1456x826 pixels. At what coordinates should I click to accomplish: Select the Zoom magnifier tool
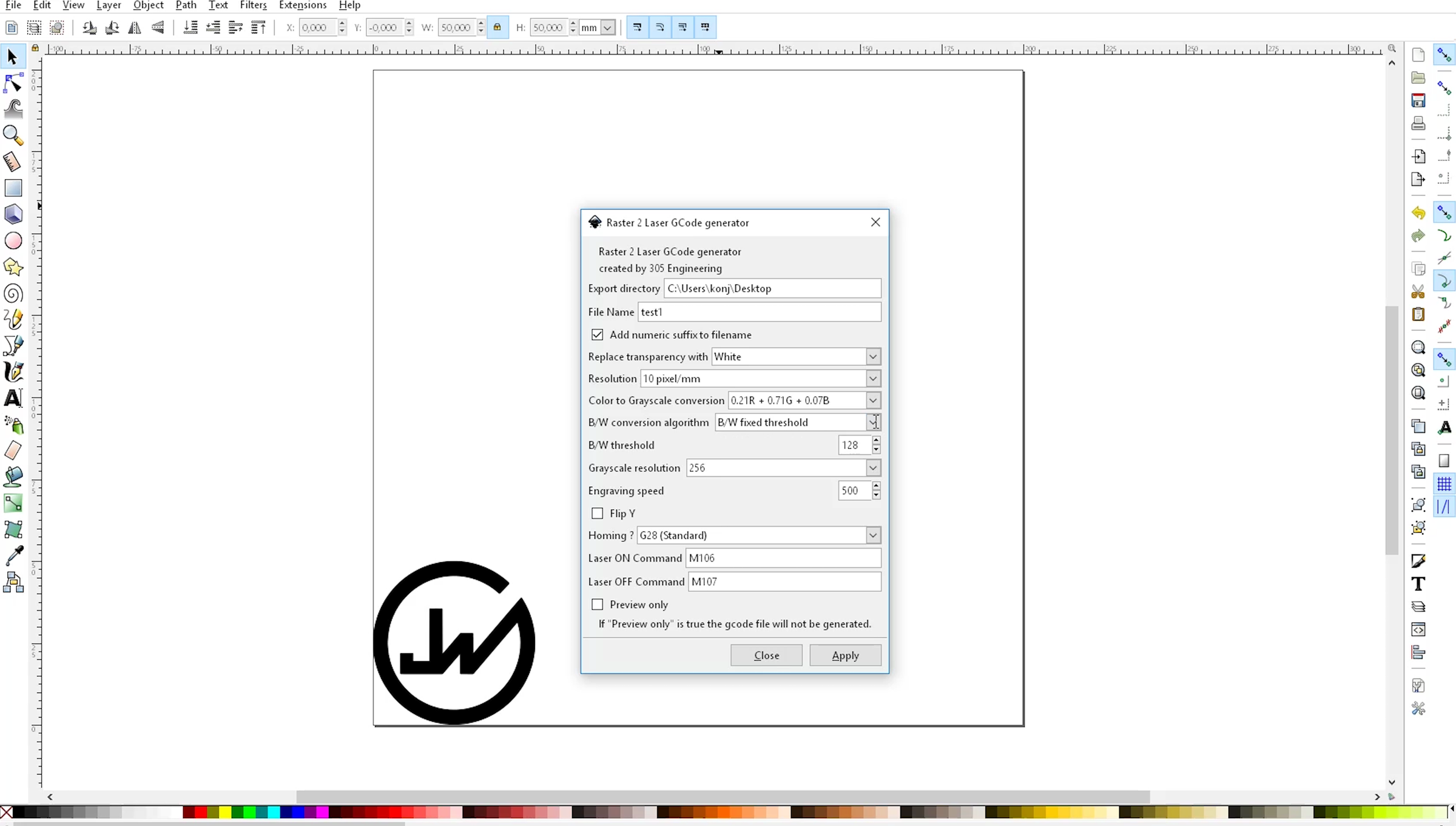(13, 135)
